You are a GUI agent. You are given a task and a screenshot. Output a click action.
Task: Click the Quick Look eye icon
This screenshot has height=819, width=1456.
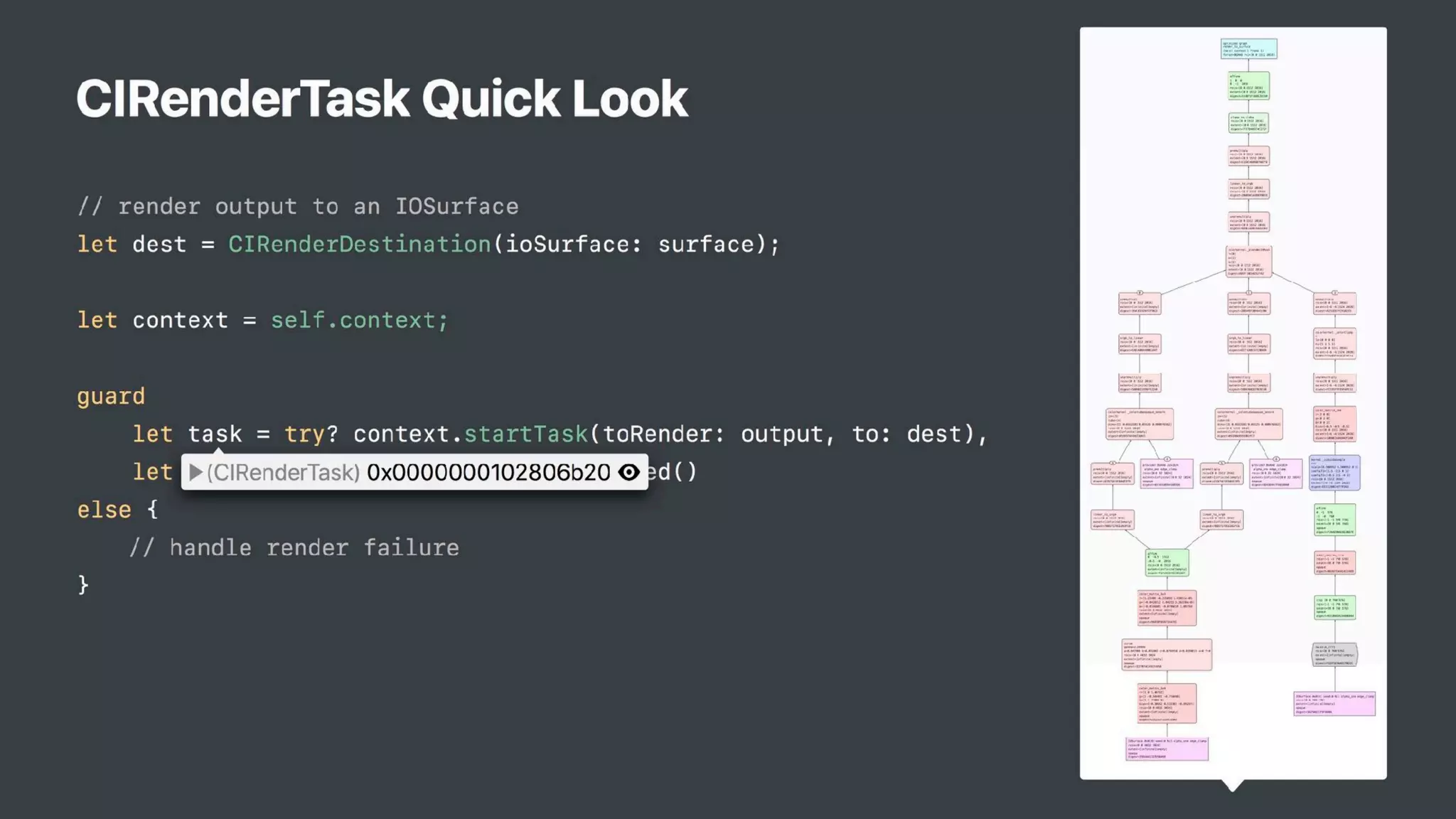tap(628, 472)
